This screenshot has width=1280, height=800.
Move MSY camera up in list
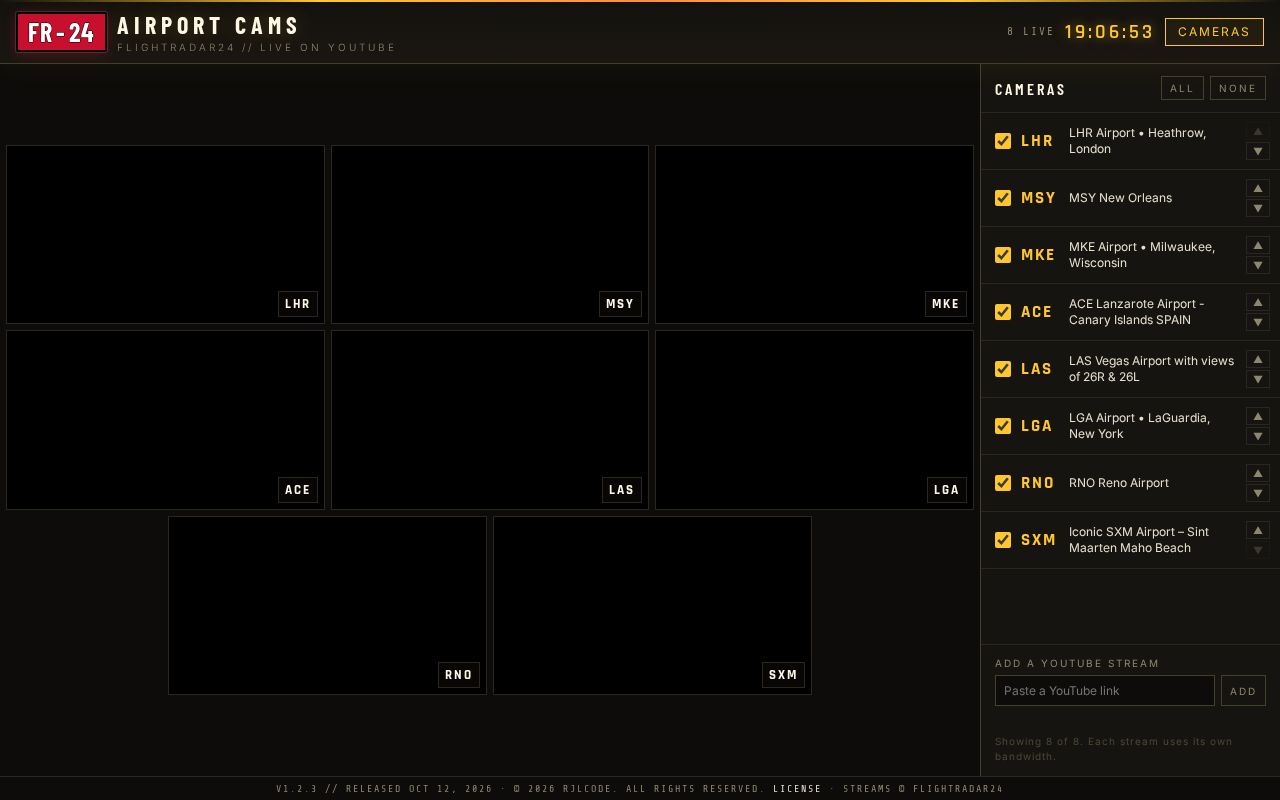pos(1258,188)
